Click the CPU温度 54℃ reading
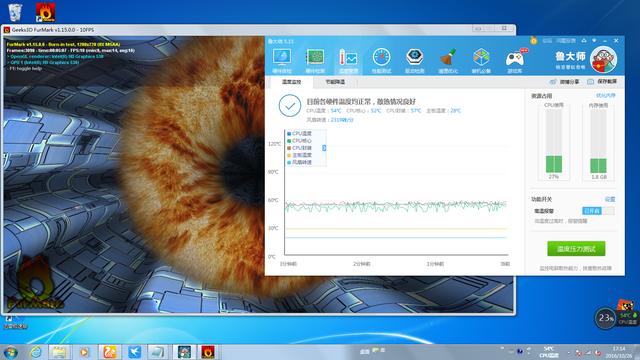Image resolution: width=640 pixels, height=360 pixels. coord(324,111)
